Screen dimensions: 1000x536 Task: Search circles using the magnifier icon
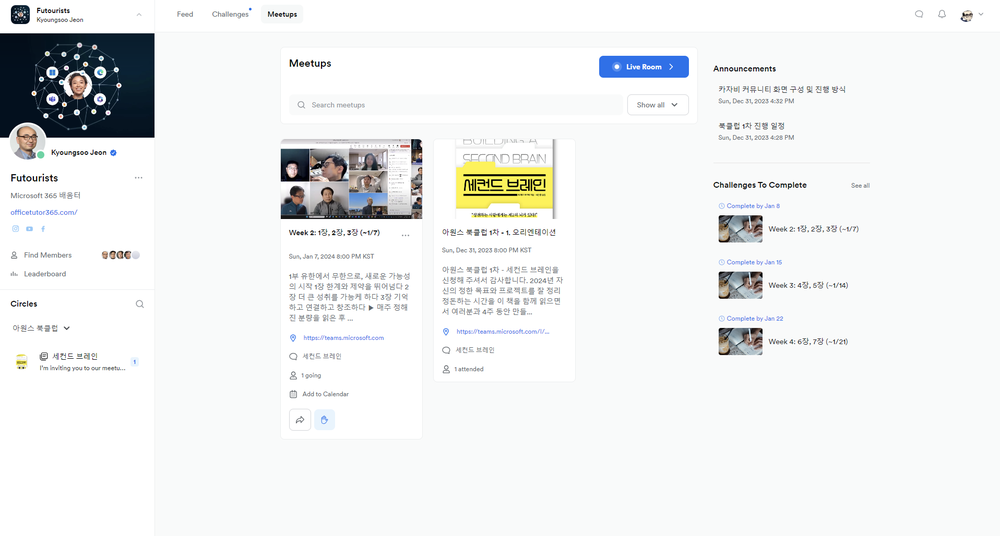coord(139,304)
